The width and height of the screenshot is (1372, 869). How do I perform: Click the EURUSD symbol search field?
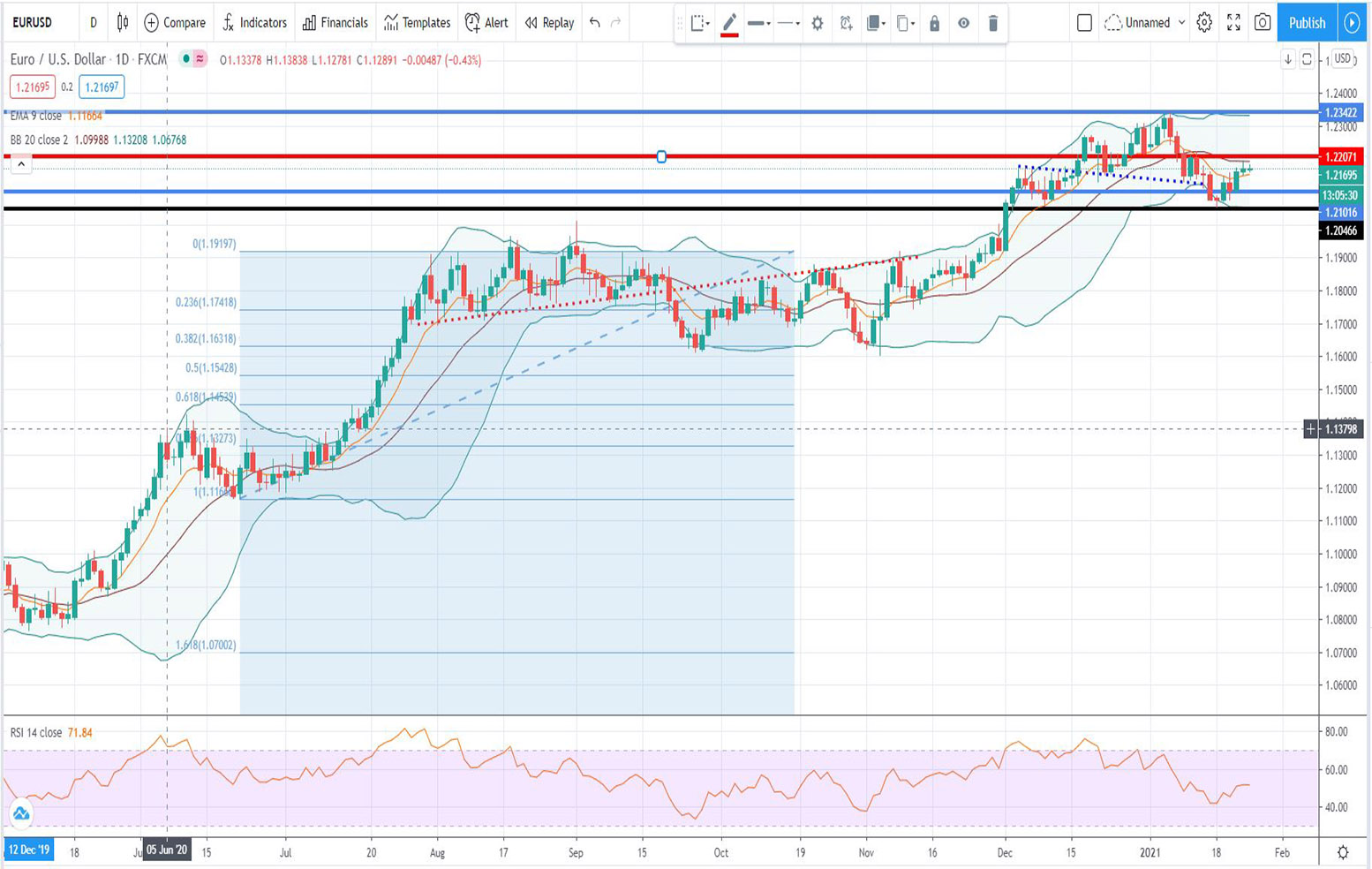click(33, 23)
